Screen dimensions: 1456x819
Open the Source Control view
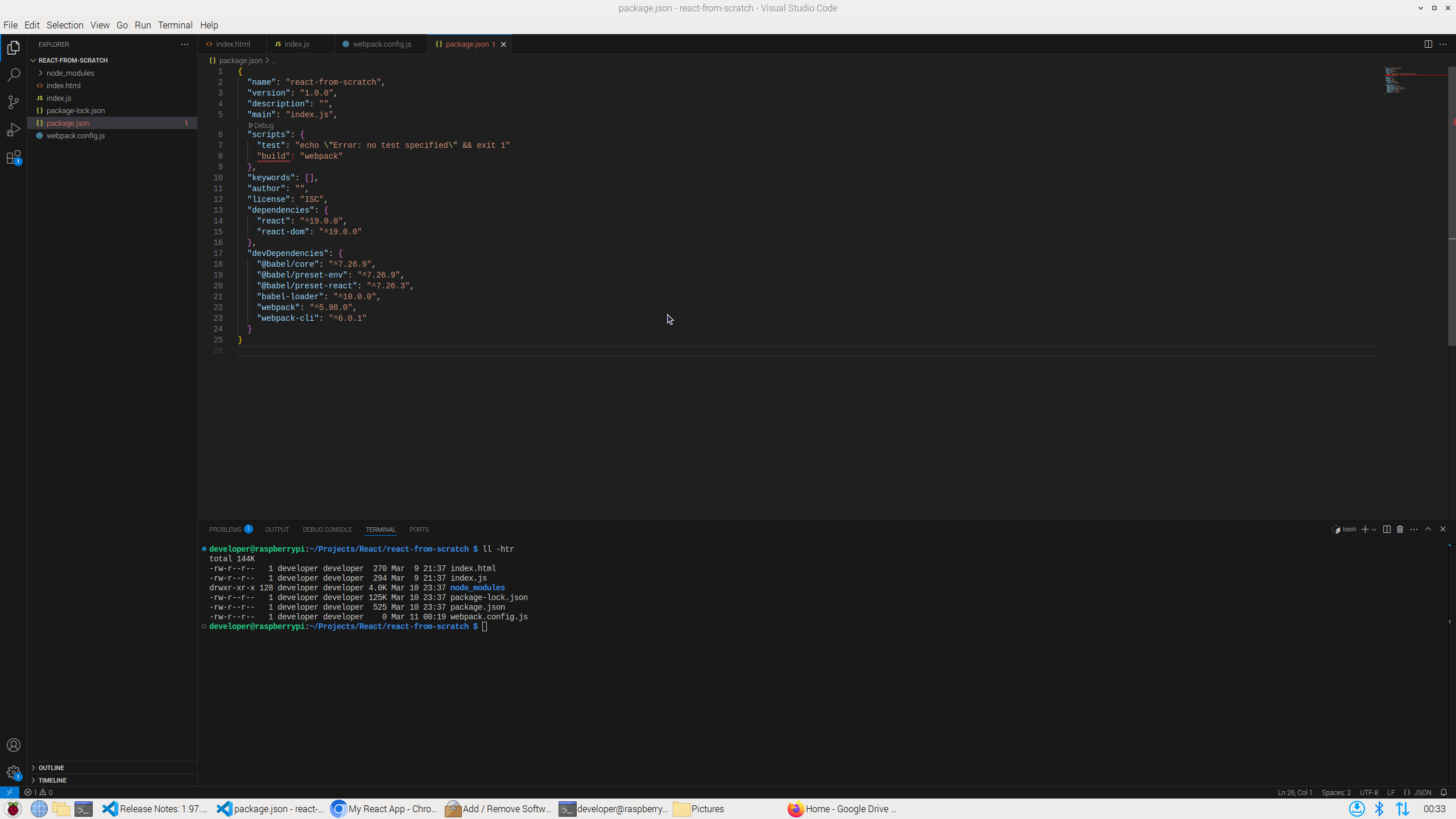14,102
